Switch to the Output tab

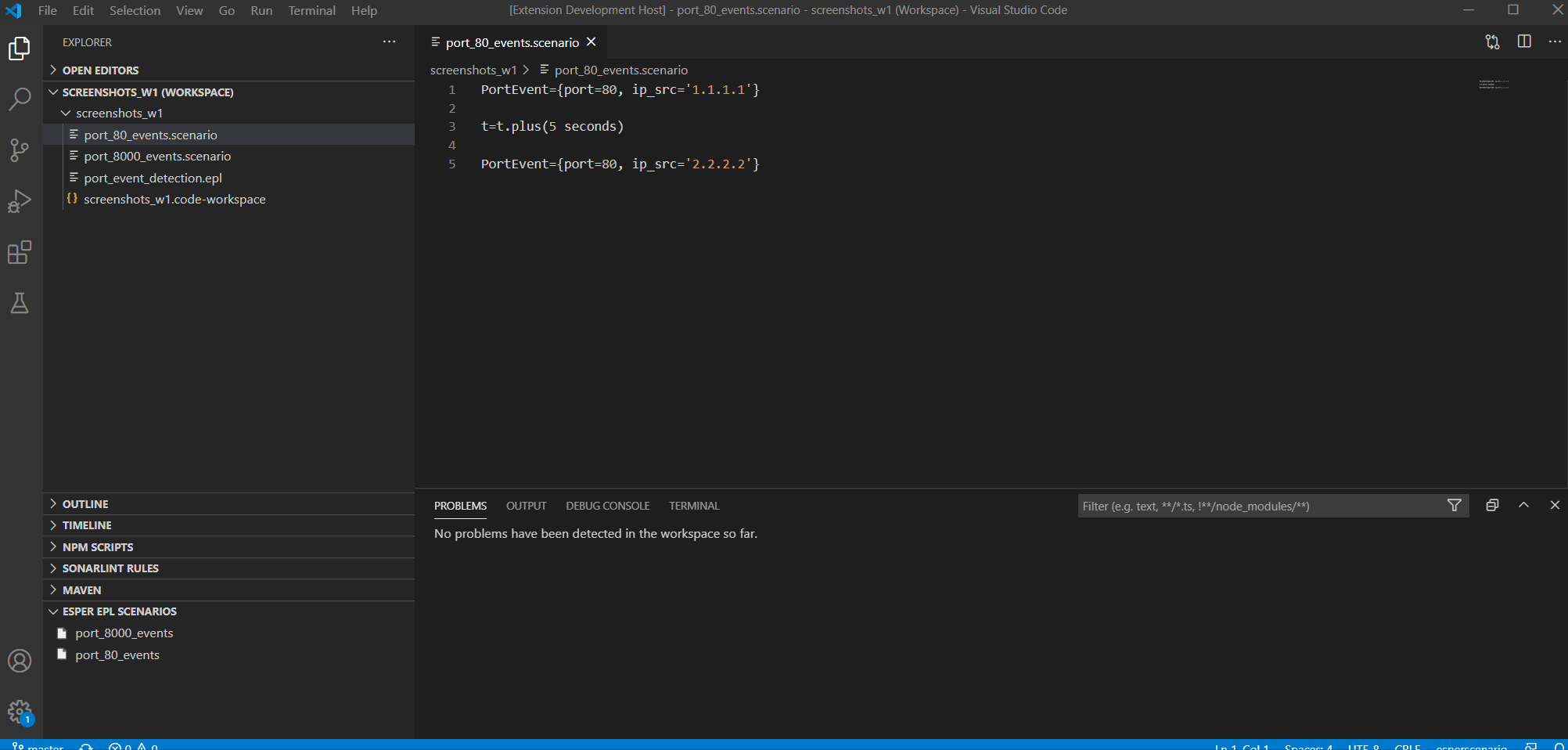coord(526,505)
